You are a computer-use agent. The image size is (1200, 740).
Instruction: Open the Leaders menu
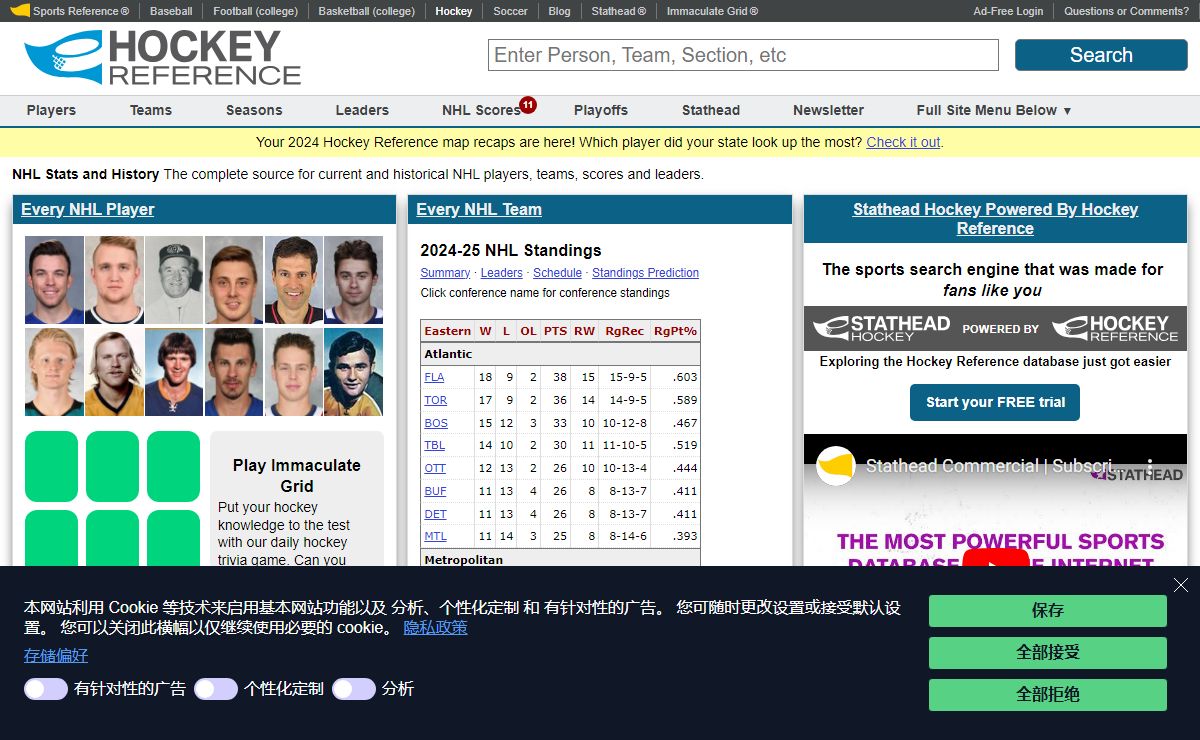point(362,110)
